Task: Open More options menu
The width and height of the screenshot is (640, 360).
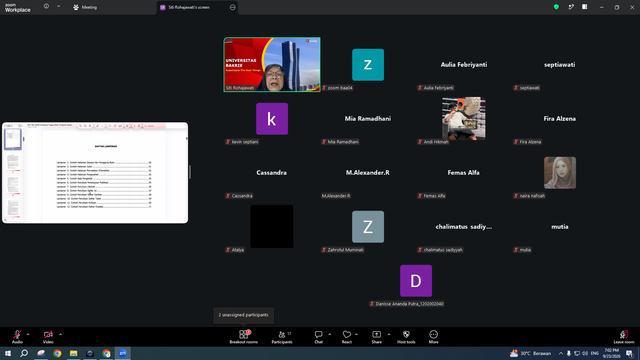Action: [433, 337]
